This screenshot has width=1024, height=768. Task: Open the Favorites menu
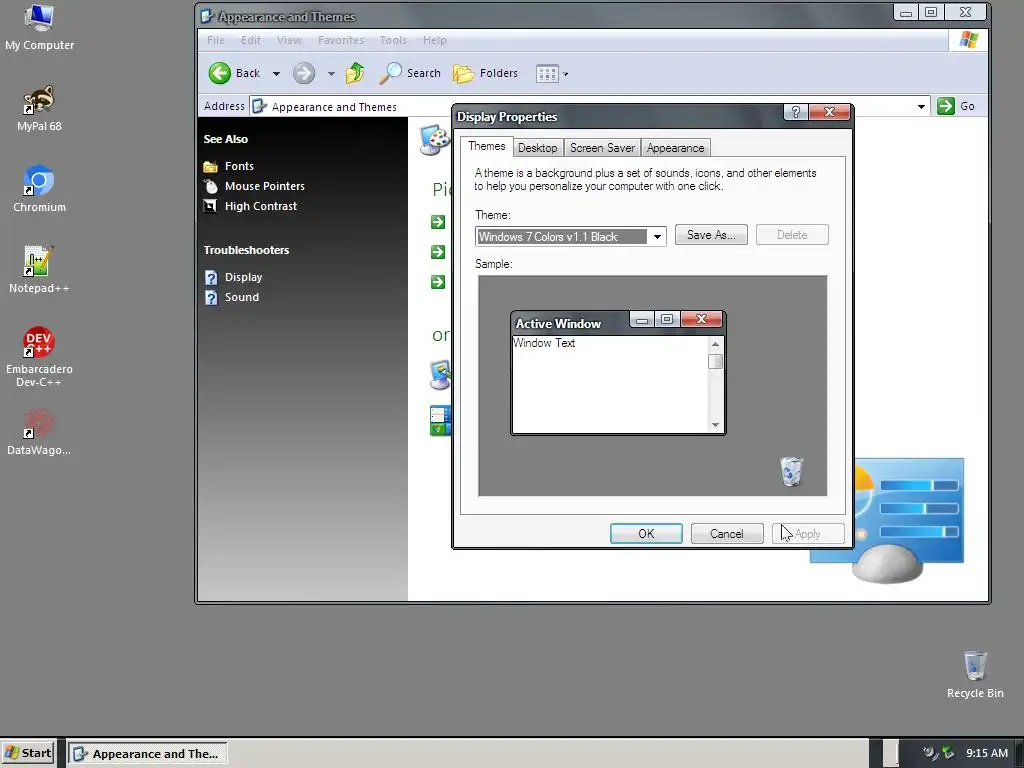[x=341, y=40]
